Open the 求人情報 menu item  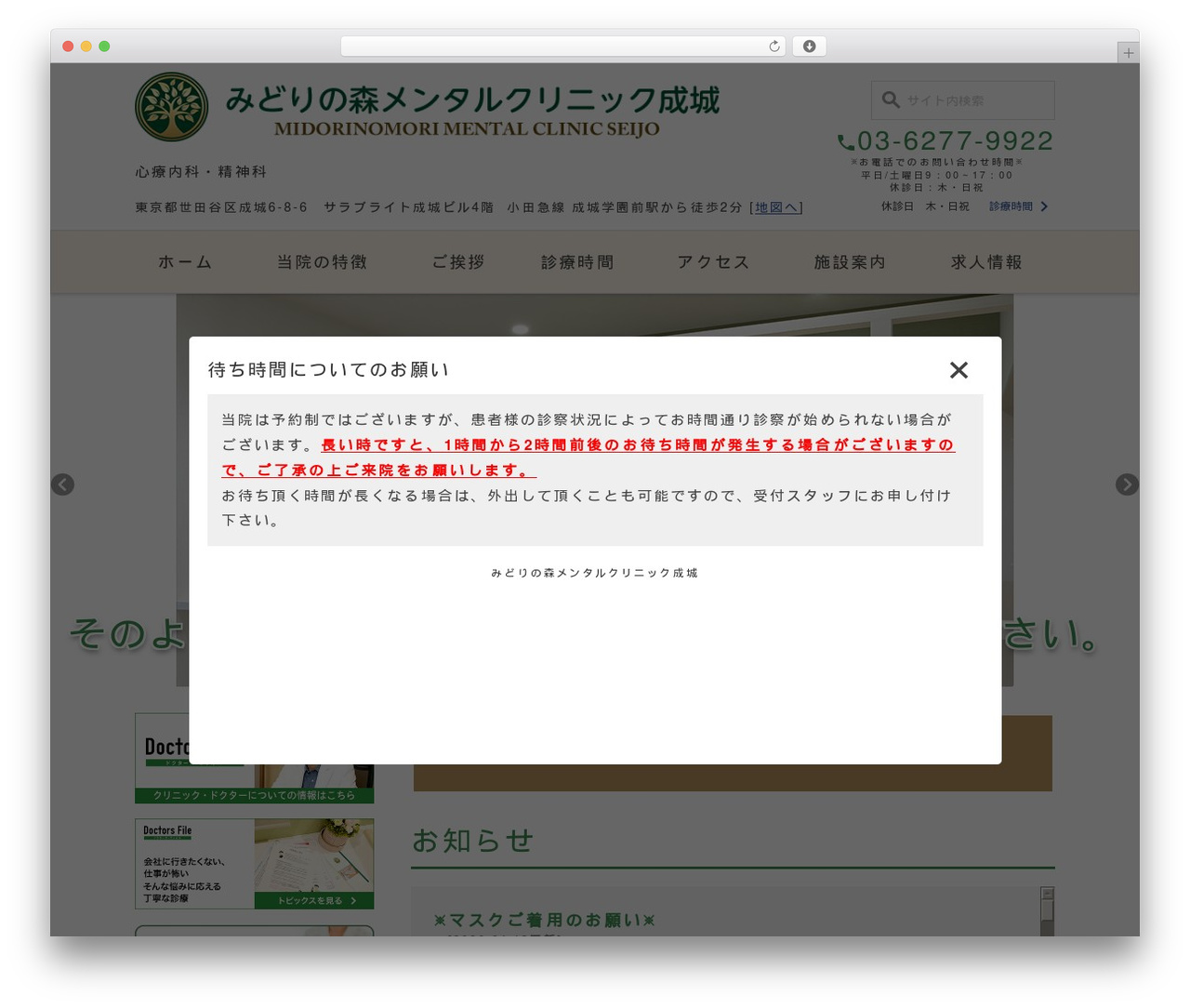[986, 262]
